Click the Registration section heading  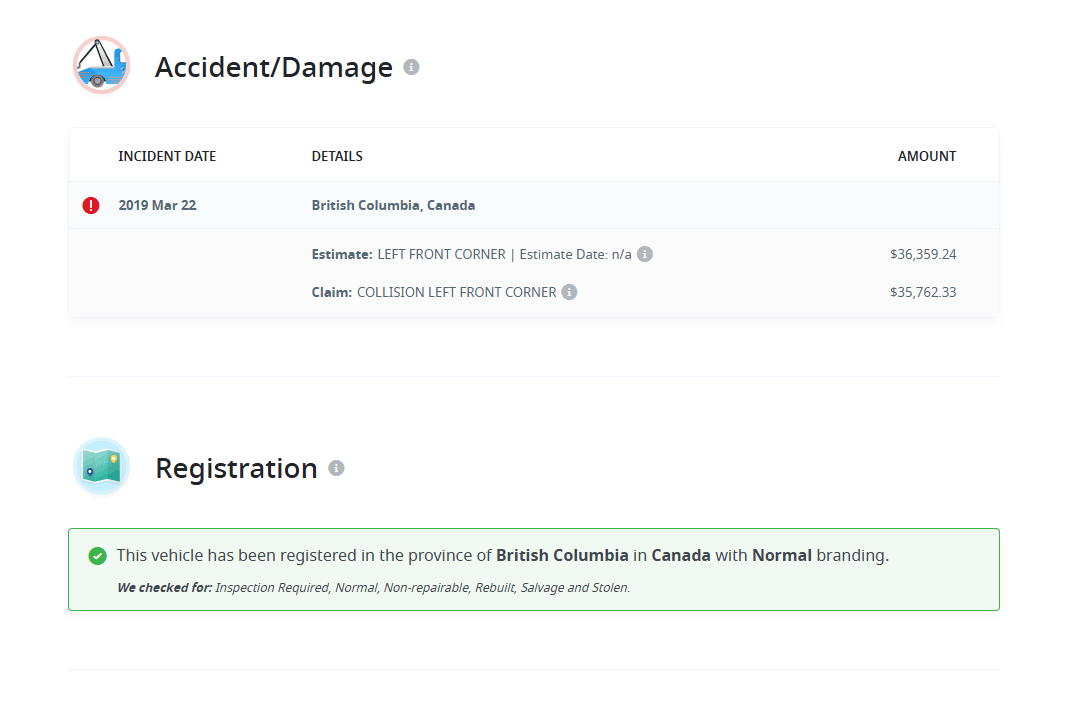click(236, 468)
